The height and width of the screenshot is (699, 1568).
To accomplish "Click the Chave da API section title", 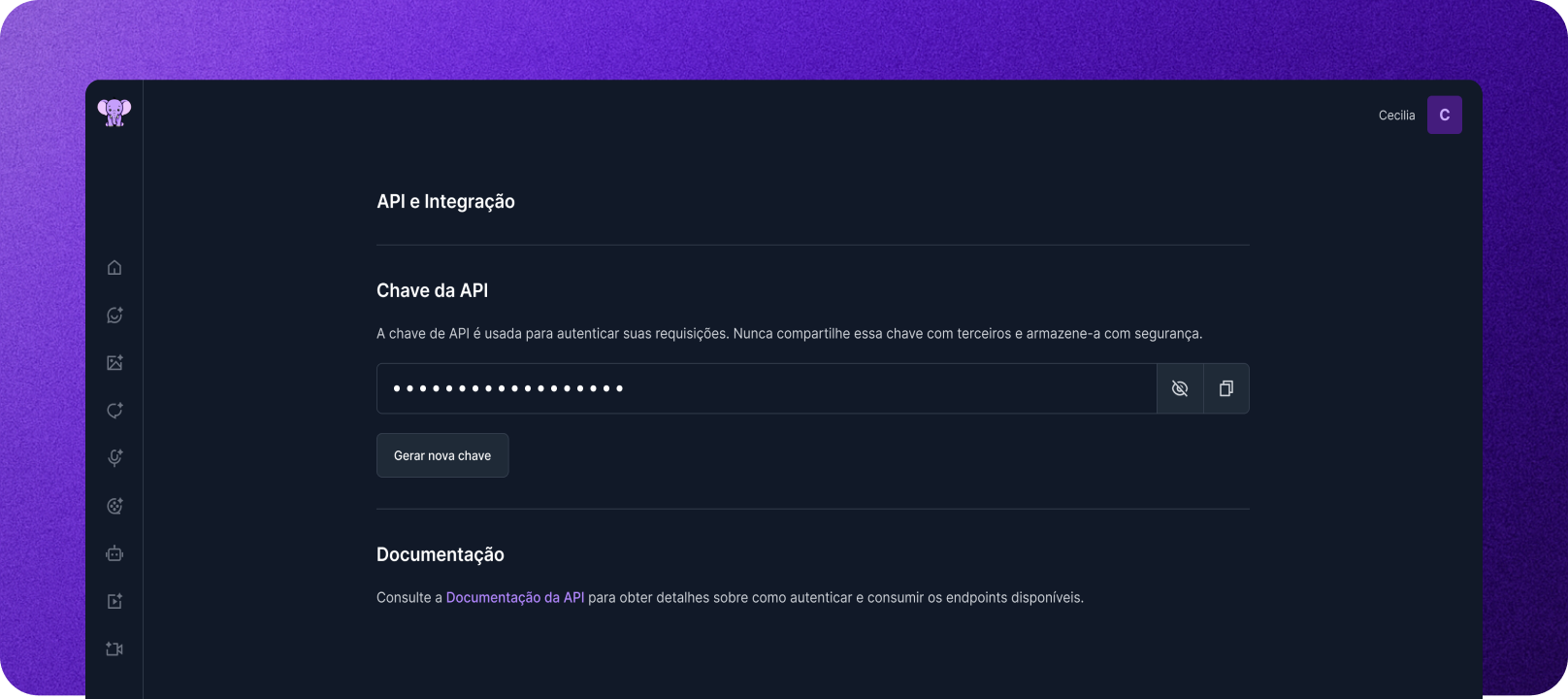I will point(432,290).
